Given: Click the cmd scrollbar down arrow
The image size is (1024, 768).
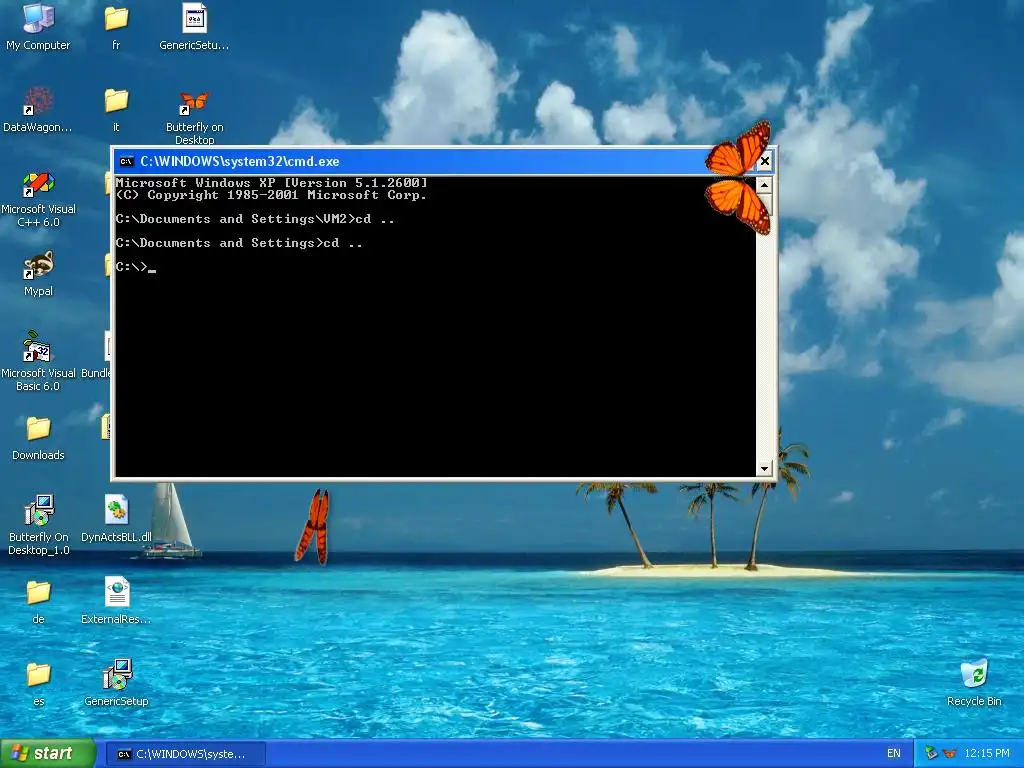Looking at the screenshot, I should tap(763, 468).
